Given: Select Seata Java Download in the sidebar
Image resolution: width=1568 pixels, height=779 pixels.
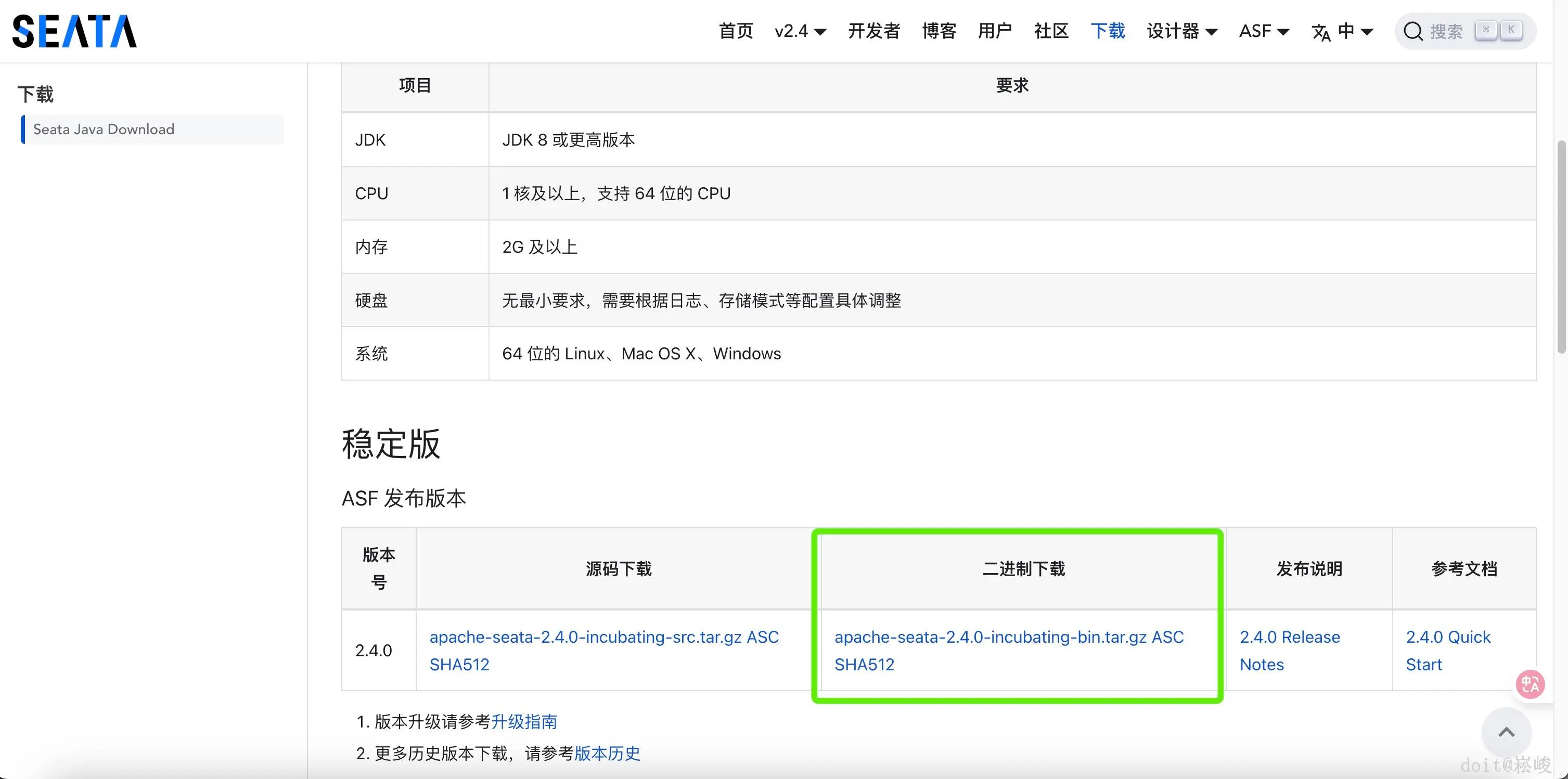Looking at the screenshot, I should (104, 129).
